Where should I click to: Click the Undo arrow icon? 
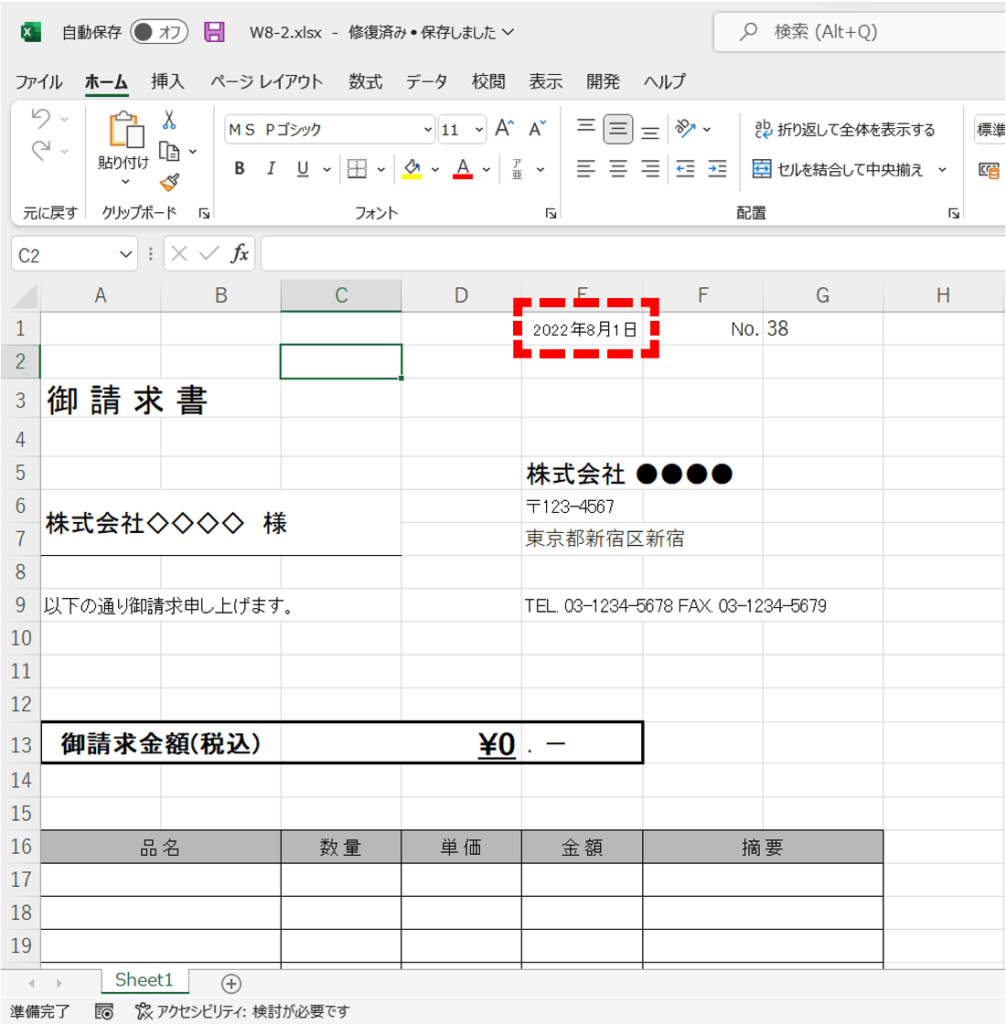[x=41, y=119]
